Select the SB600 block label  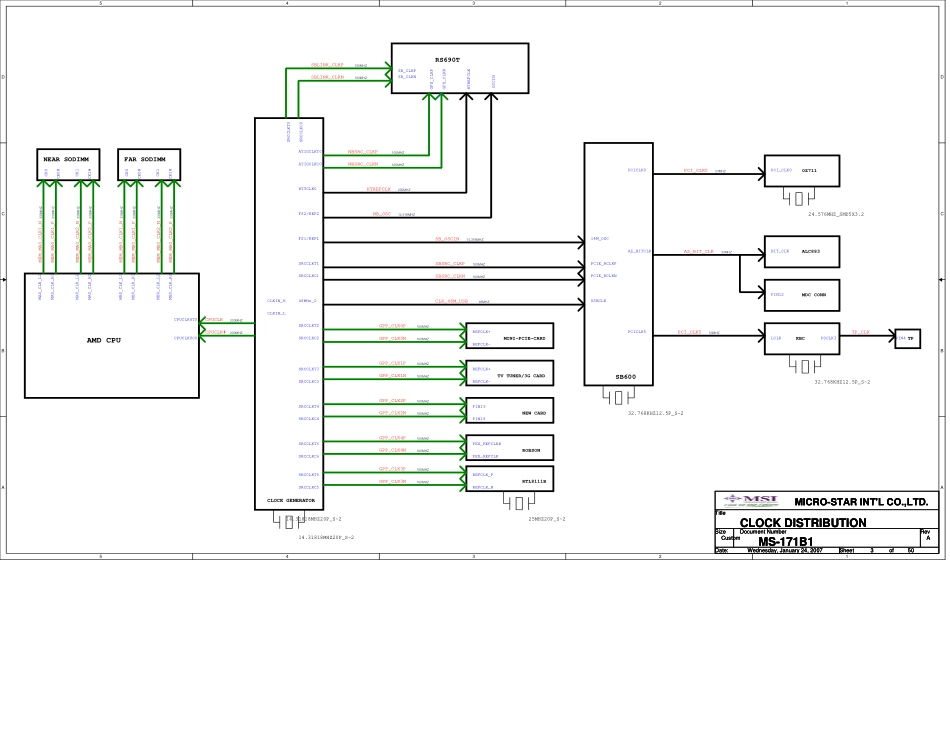[614, 377]
